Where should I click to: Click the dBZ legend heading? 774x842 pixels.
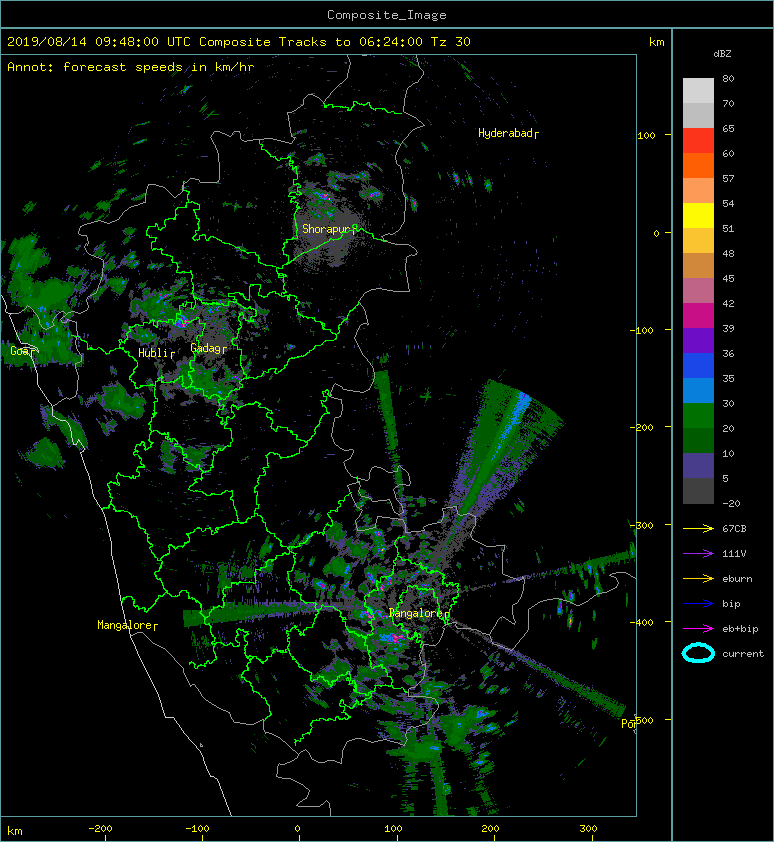click(722, 54)
